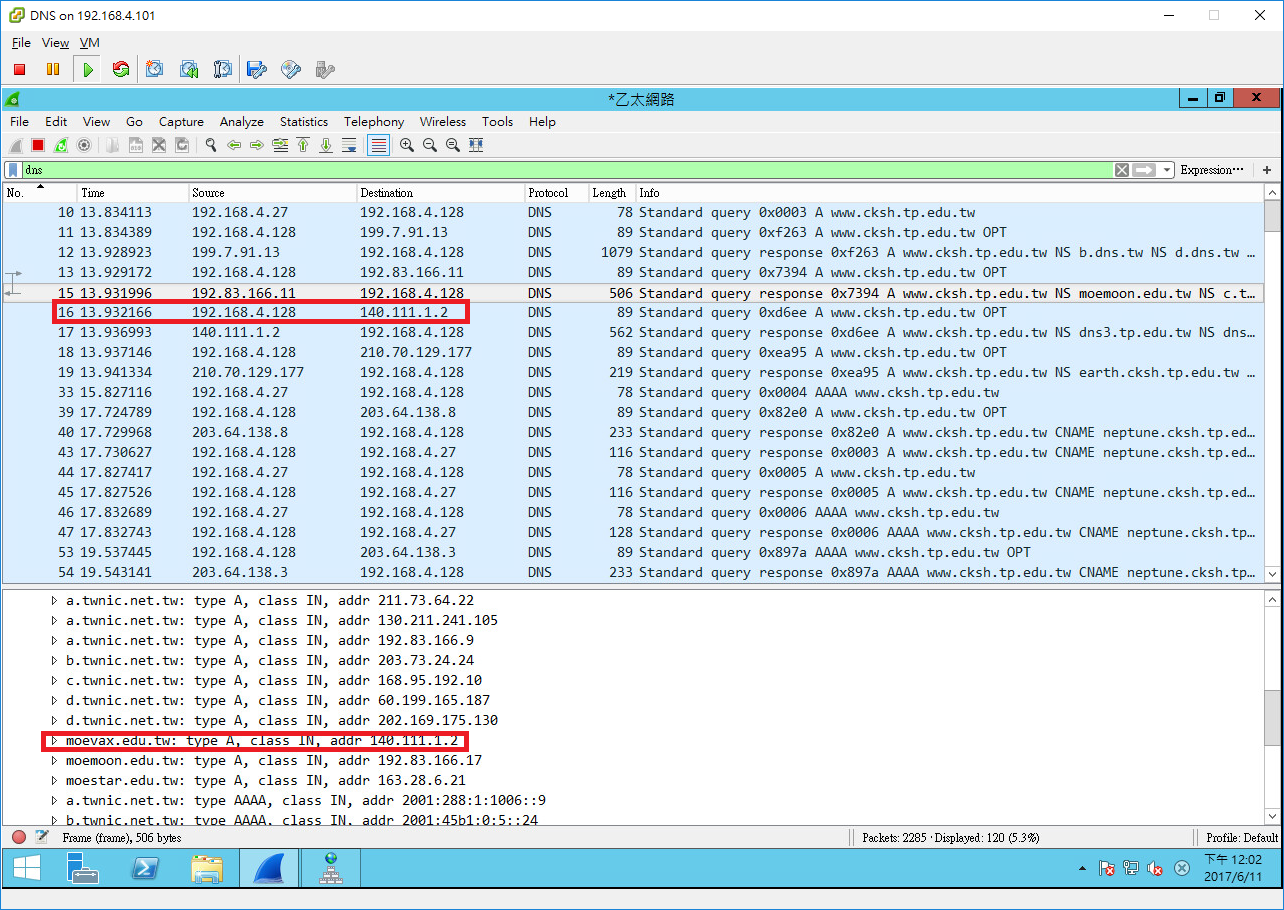Find a packet with the magnifier icon
Viewport: 1284px width, 910px height.
coord(211,145)
